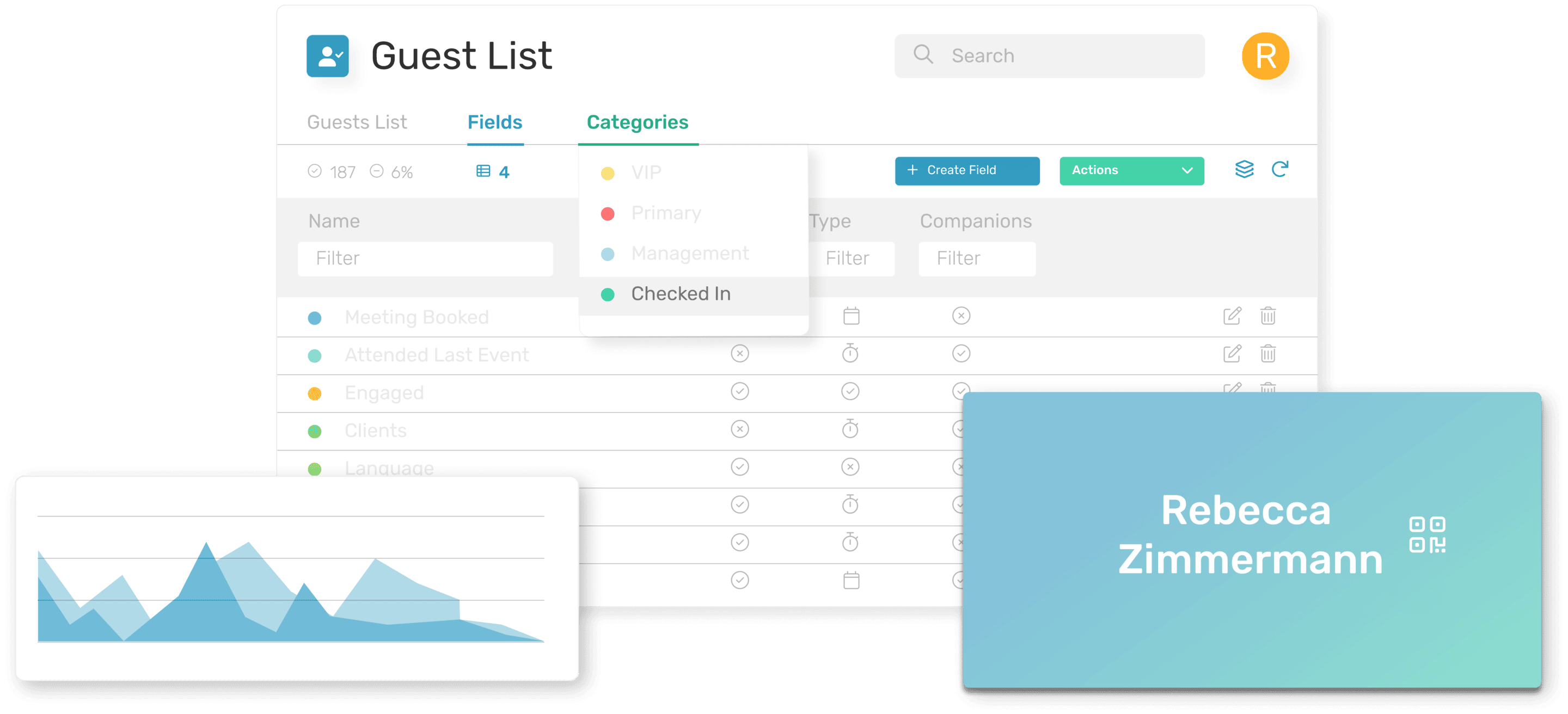Click the refresh icon
Image resolution: width=1568 pixels, height=714 pixels.
pos(1279,170)
